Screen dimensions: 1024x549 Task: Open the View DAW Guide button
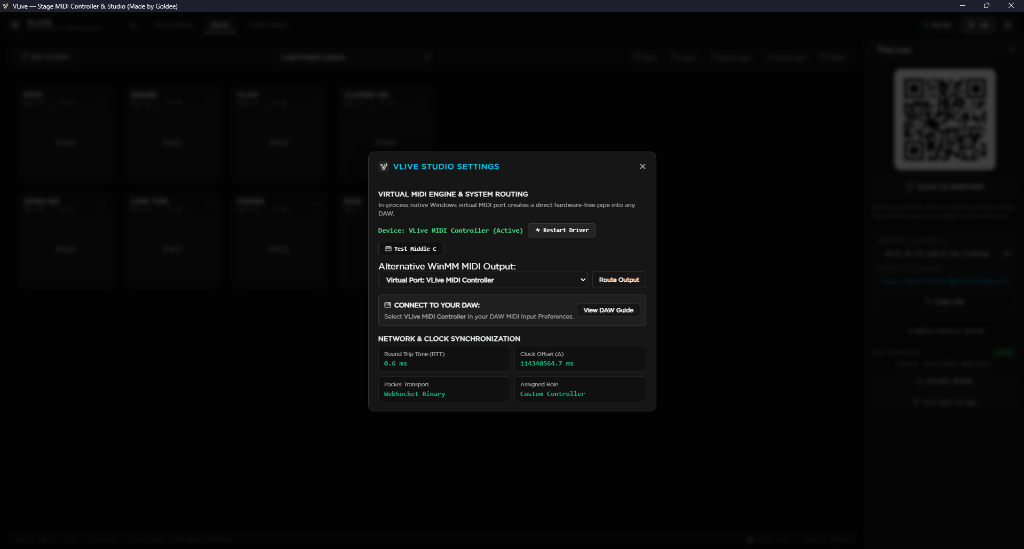click(x=608, y=310)
